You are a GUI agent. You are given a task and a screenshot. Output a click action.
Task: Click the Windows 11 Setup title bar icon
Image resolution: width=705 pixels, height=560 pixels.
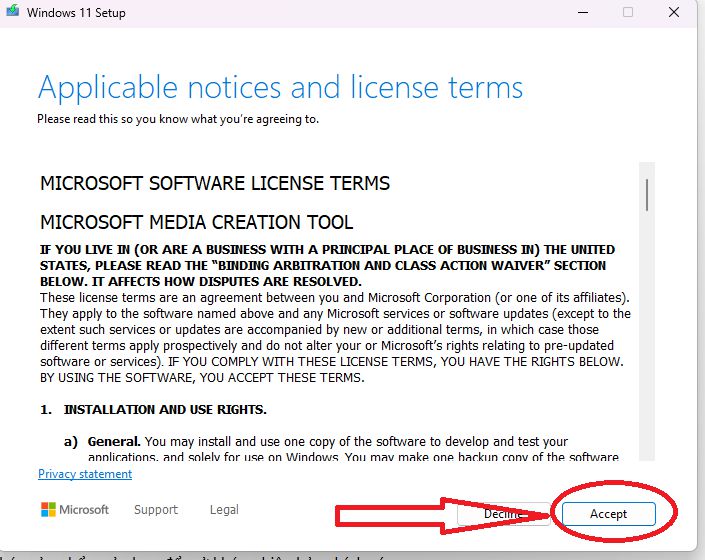[x=13, y=13]
